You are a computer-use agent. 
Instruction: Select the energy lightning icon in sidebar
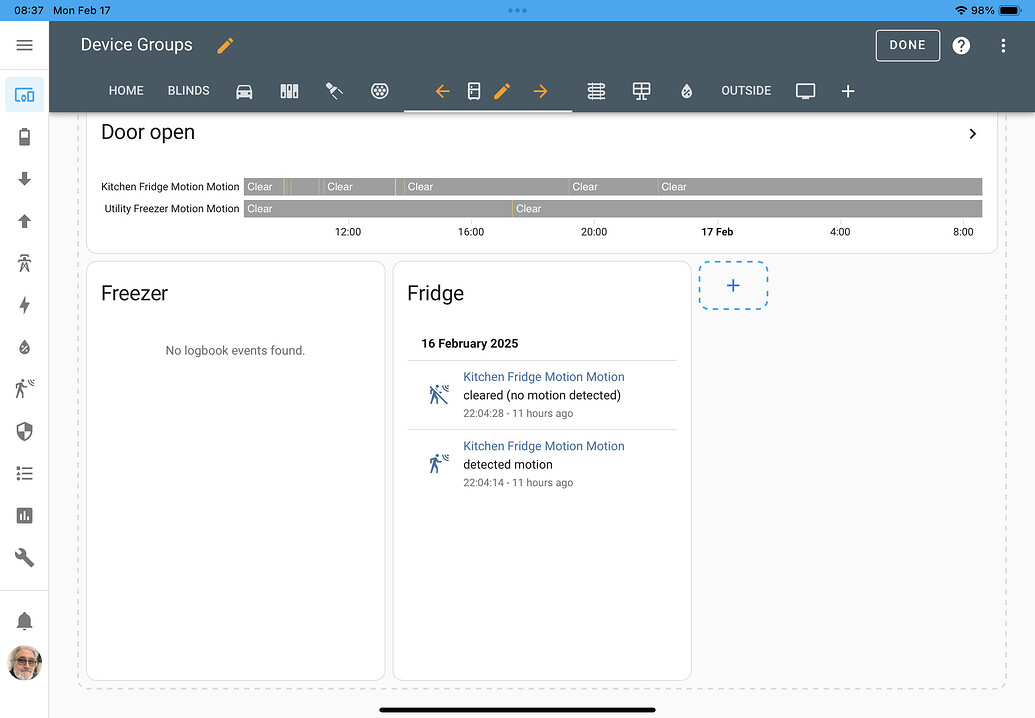coord(24,305)
